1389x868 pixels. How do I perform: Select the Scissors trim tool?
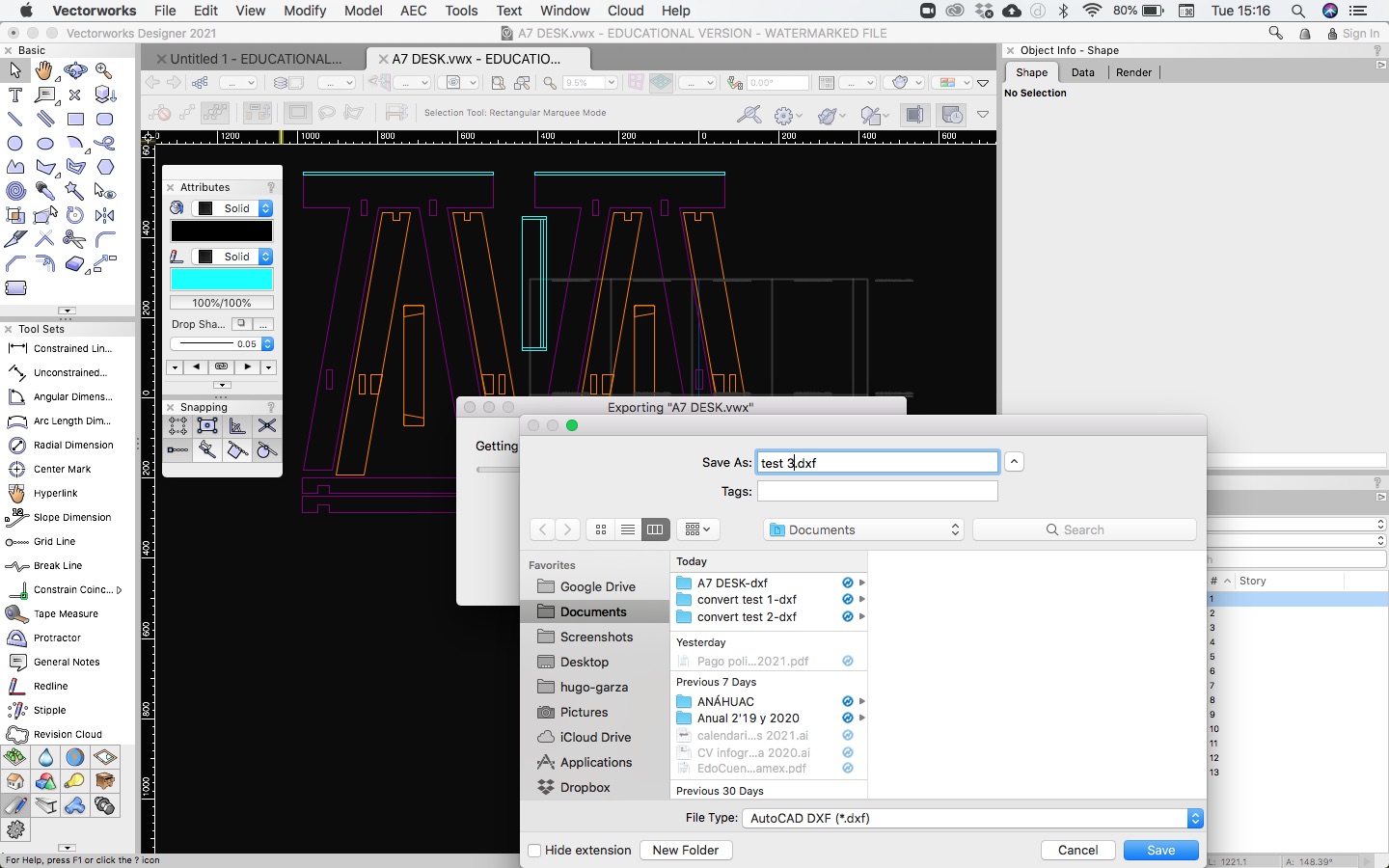tap(74, 239)
